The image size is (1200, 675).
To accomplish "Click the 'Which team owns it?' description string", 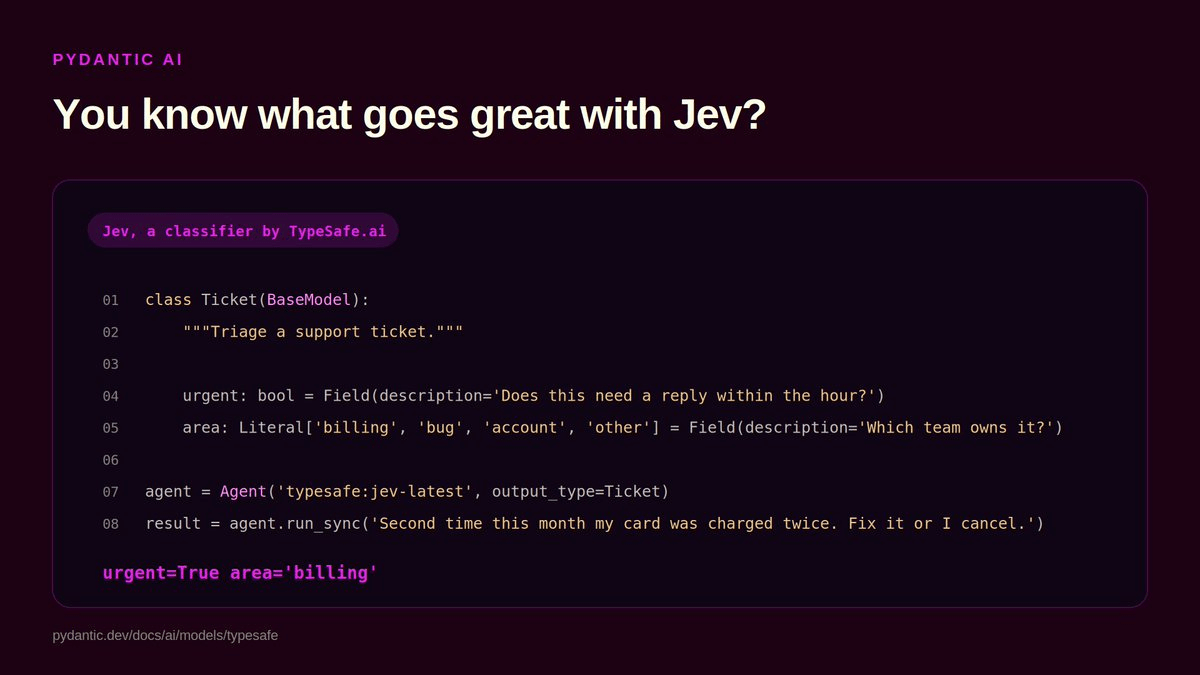I will point(955,428).
